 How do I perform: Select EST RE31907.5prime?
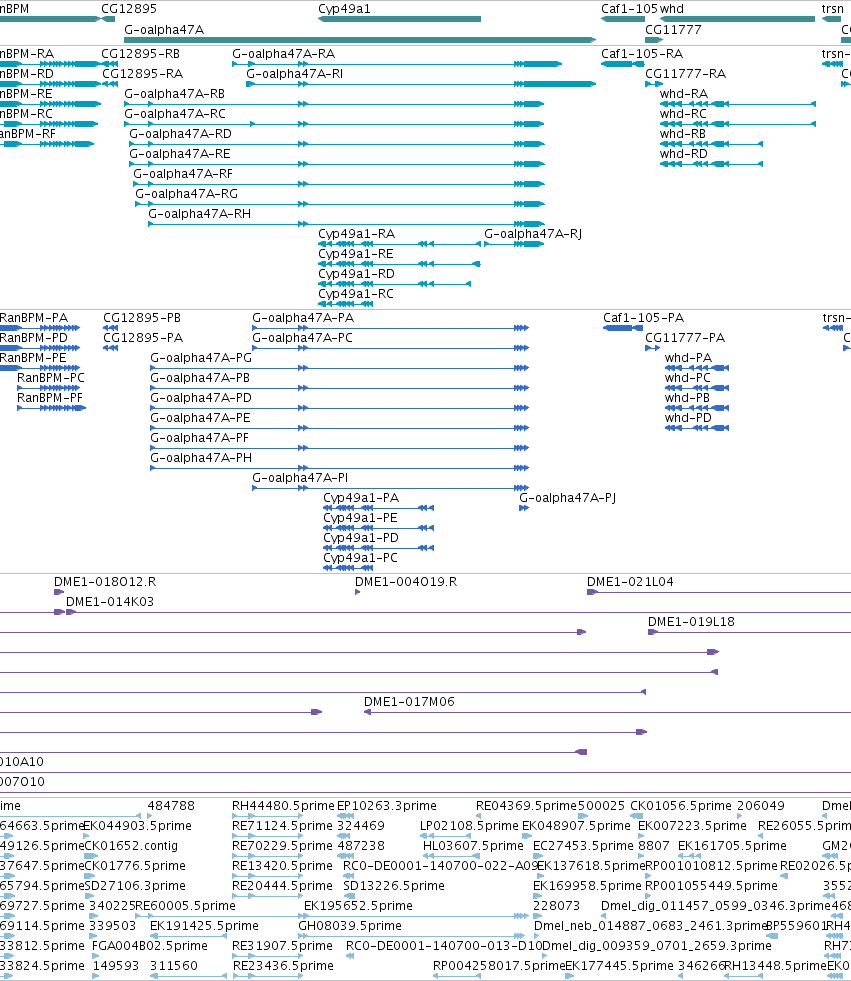tap(282, 946)
